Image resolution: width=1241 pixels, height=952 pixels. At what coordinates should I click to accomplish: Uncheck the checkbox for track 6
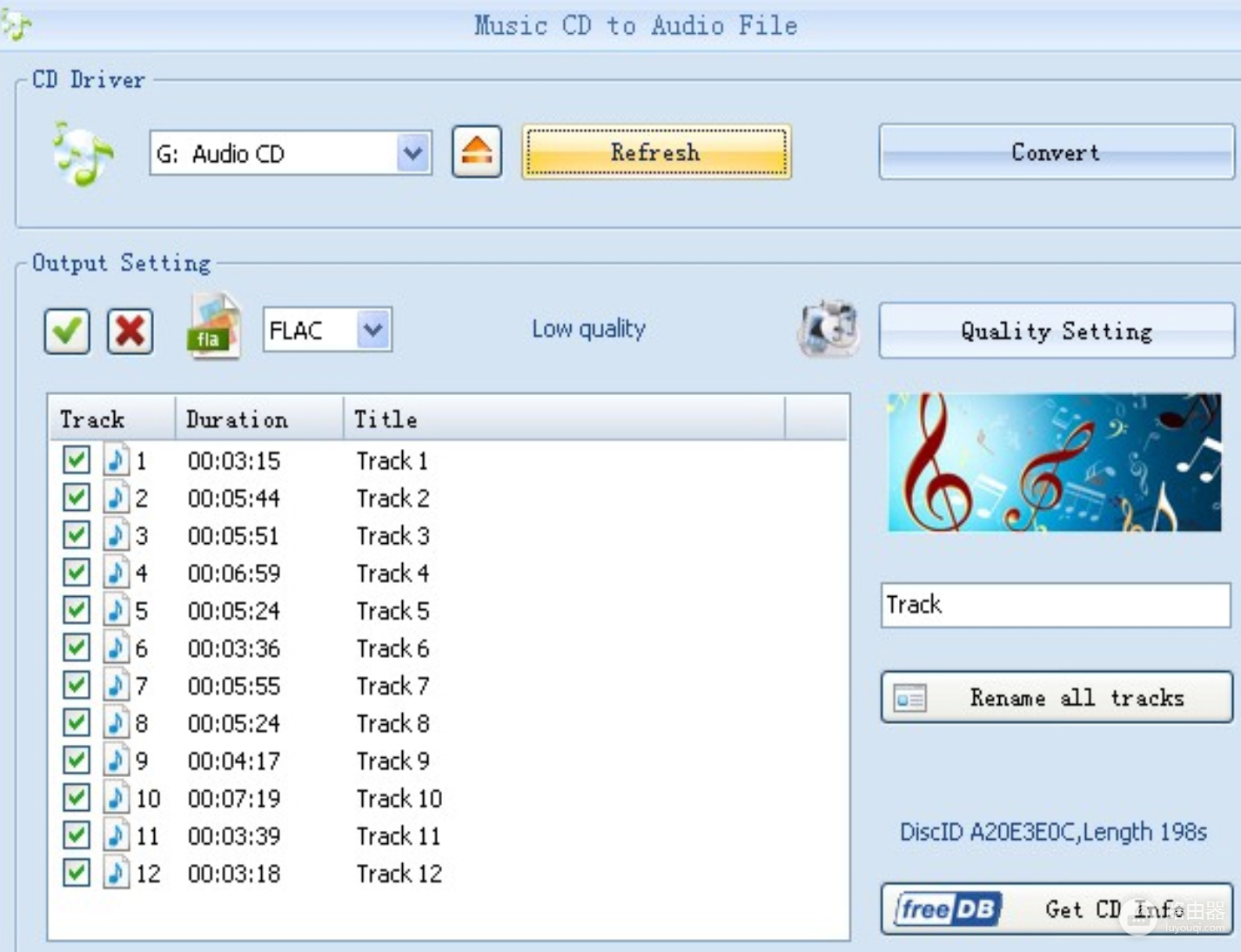pyautogui.click(x=76, y=647)
